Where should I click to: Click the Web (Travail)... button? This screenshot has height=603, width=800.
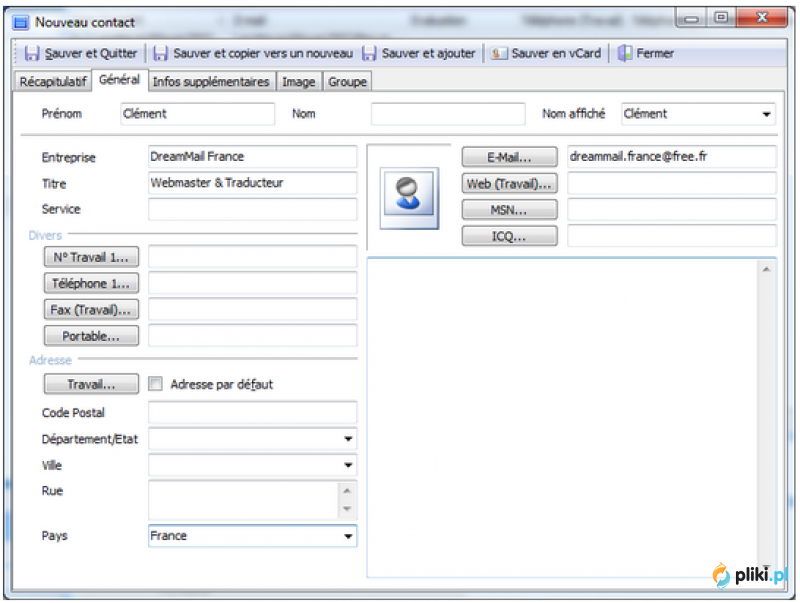pyautogui.click(x=509, y=184)
